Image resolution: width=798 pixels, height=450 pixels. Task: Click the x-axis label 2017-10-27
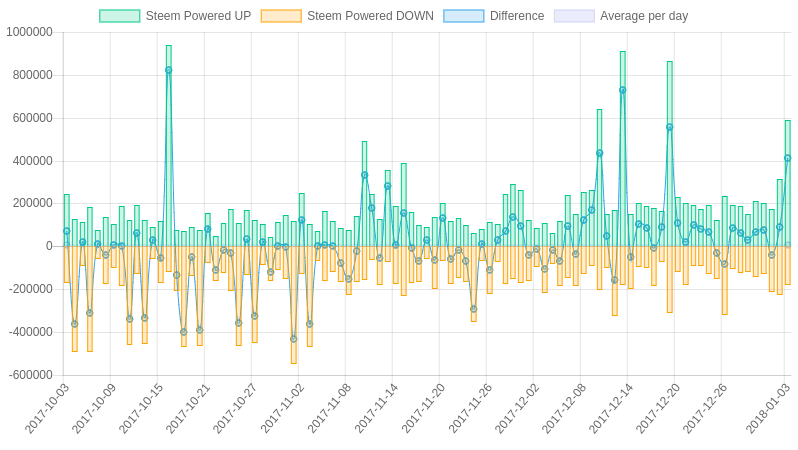pos(235,408)
